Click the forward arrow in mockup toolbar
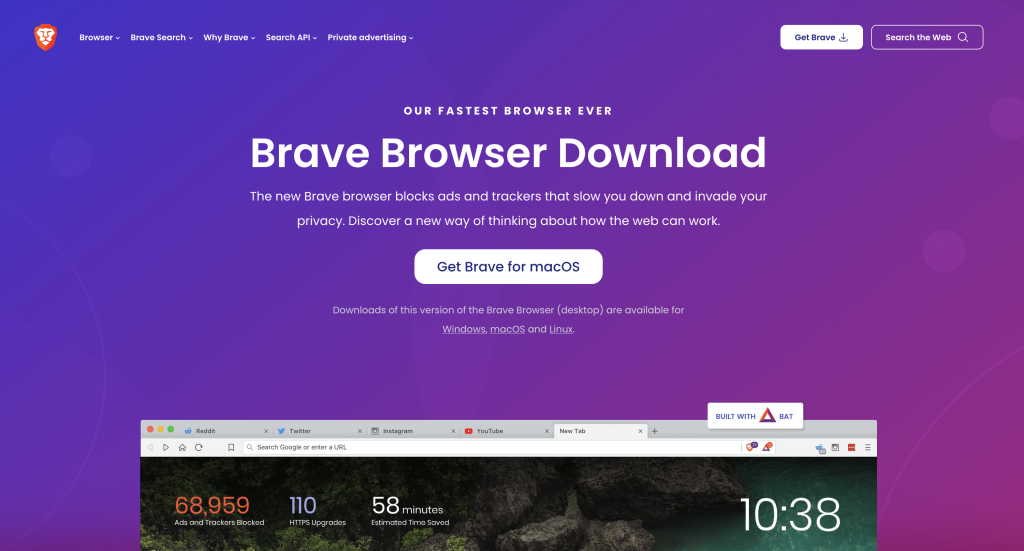This screenshot has width=1024, height=551. pos(166,447)
